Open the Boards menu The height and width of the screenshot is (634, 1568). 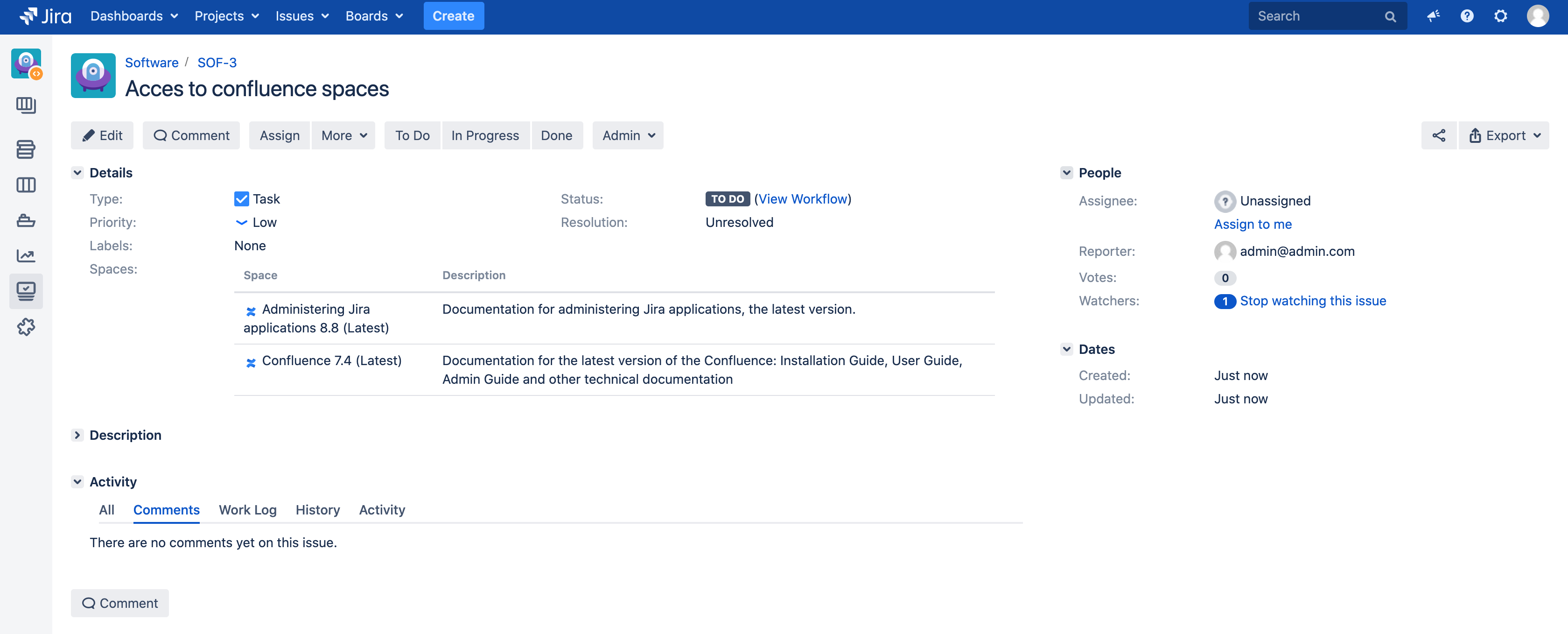tap(374, 16)
